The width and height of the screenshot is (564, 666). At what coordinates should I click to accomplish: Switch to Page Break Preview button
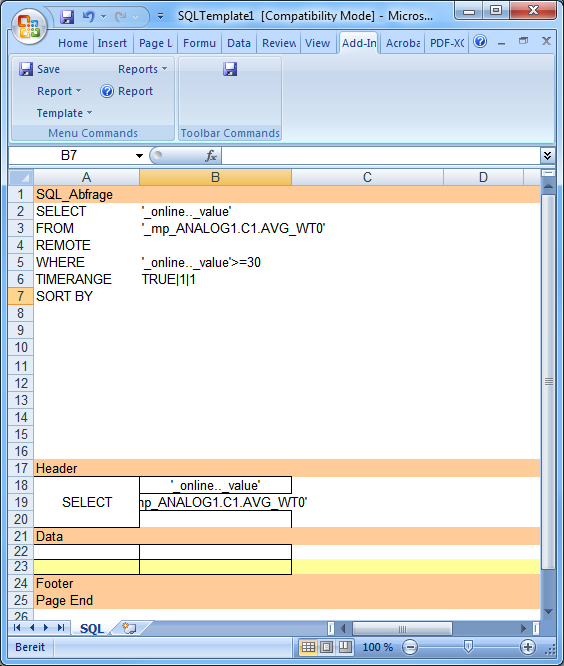tap(344, 647)
